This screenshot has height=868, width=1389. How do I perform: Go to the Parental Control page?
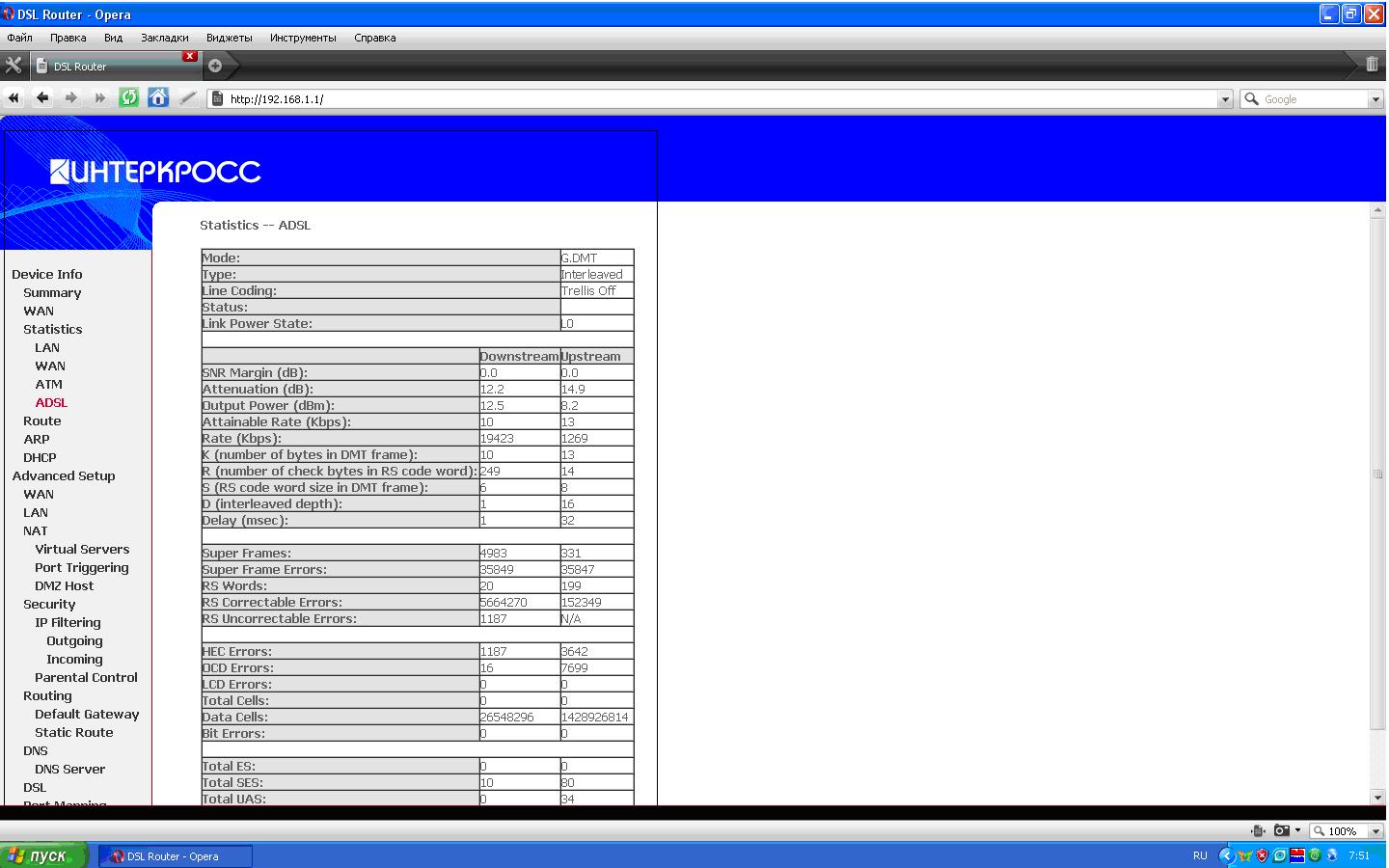tap(86, 677)
